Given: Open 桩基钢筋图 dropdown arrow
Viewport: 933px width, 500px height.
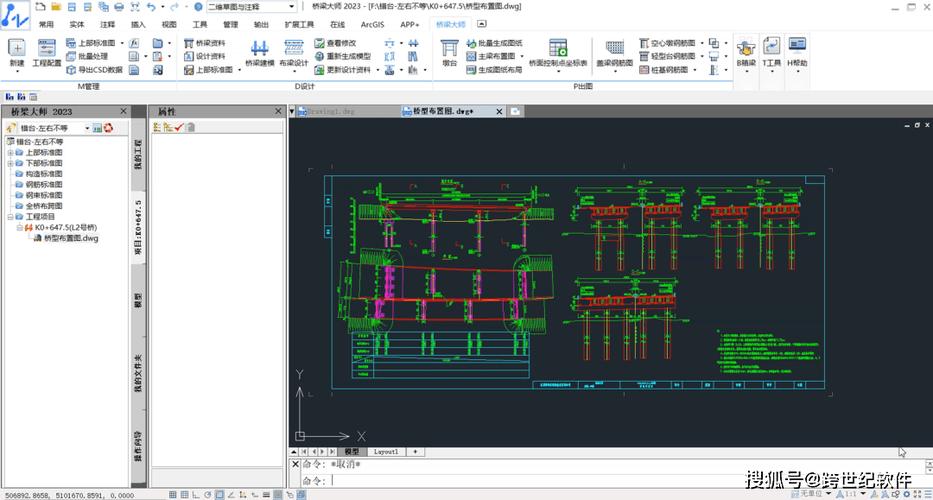Looking at the screenshot, I should 694,70.
